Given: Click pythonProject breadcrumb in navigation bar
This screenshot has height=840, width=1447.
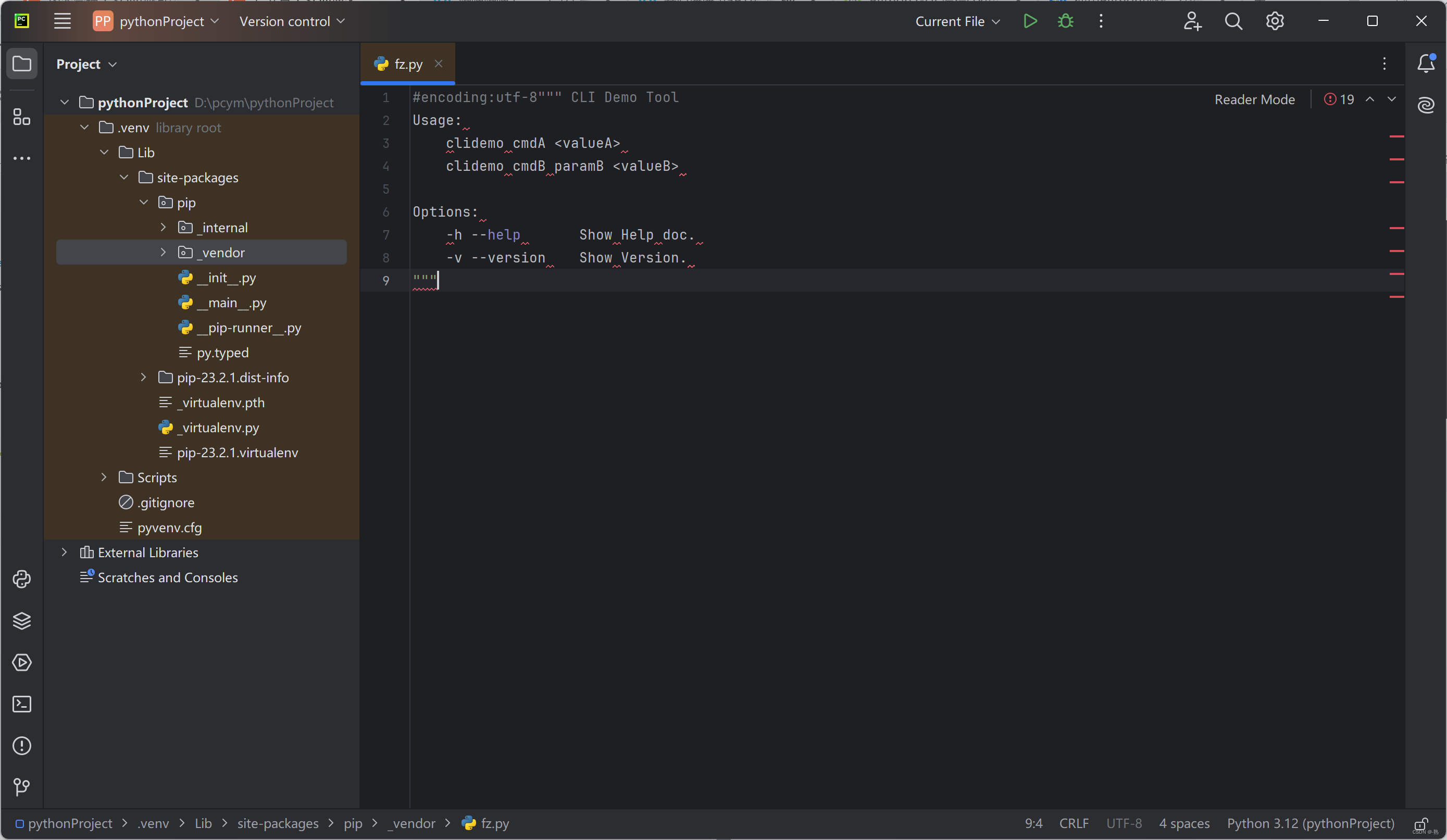Looking at the screenshot, I should tap(64, 823).
